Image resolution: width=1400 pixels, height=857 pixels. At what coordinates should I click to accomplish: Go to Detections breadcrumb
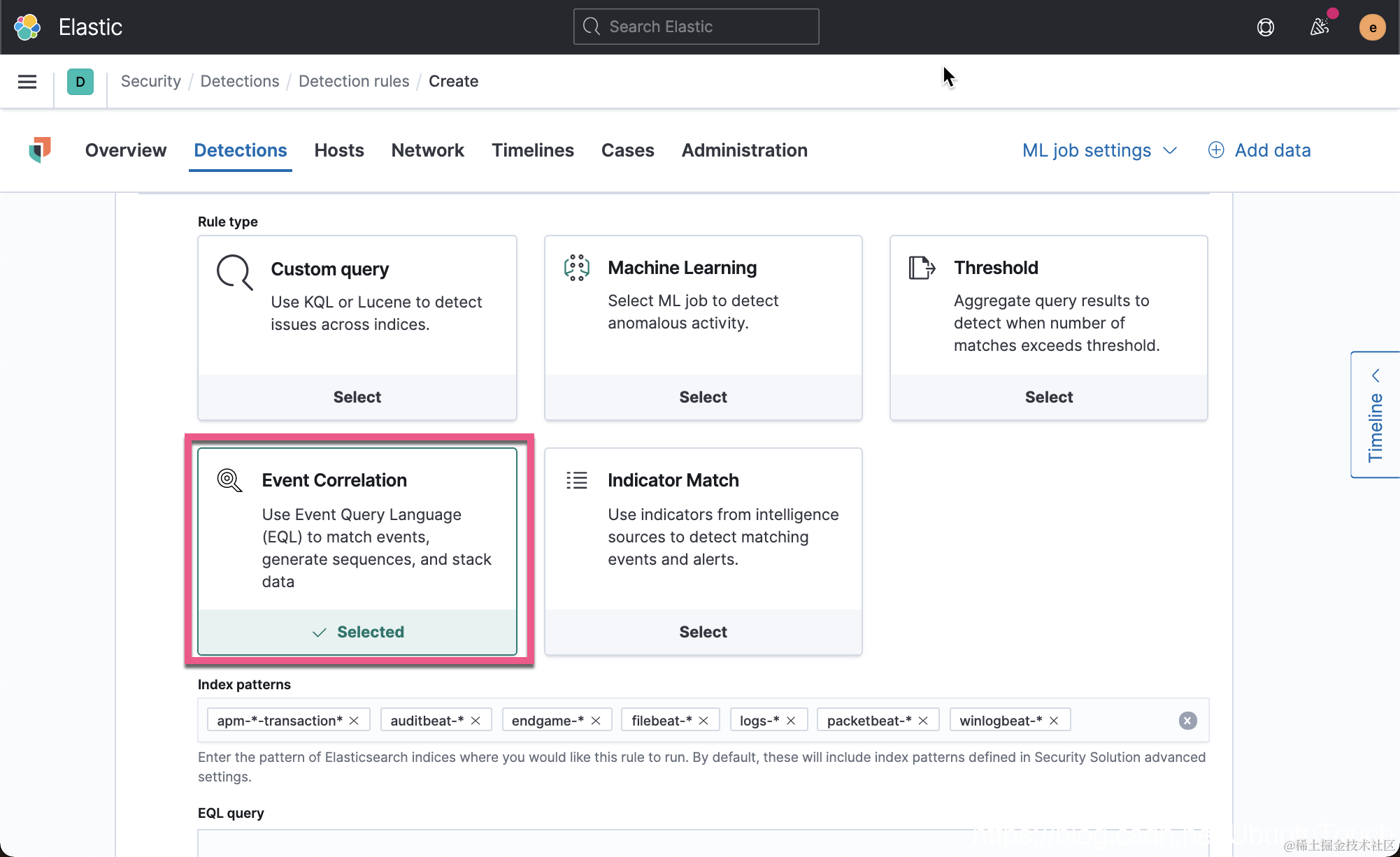coord(240,81)
